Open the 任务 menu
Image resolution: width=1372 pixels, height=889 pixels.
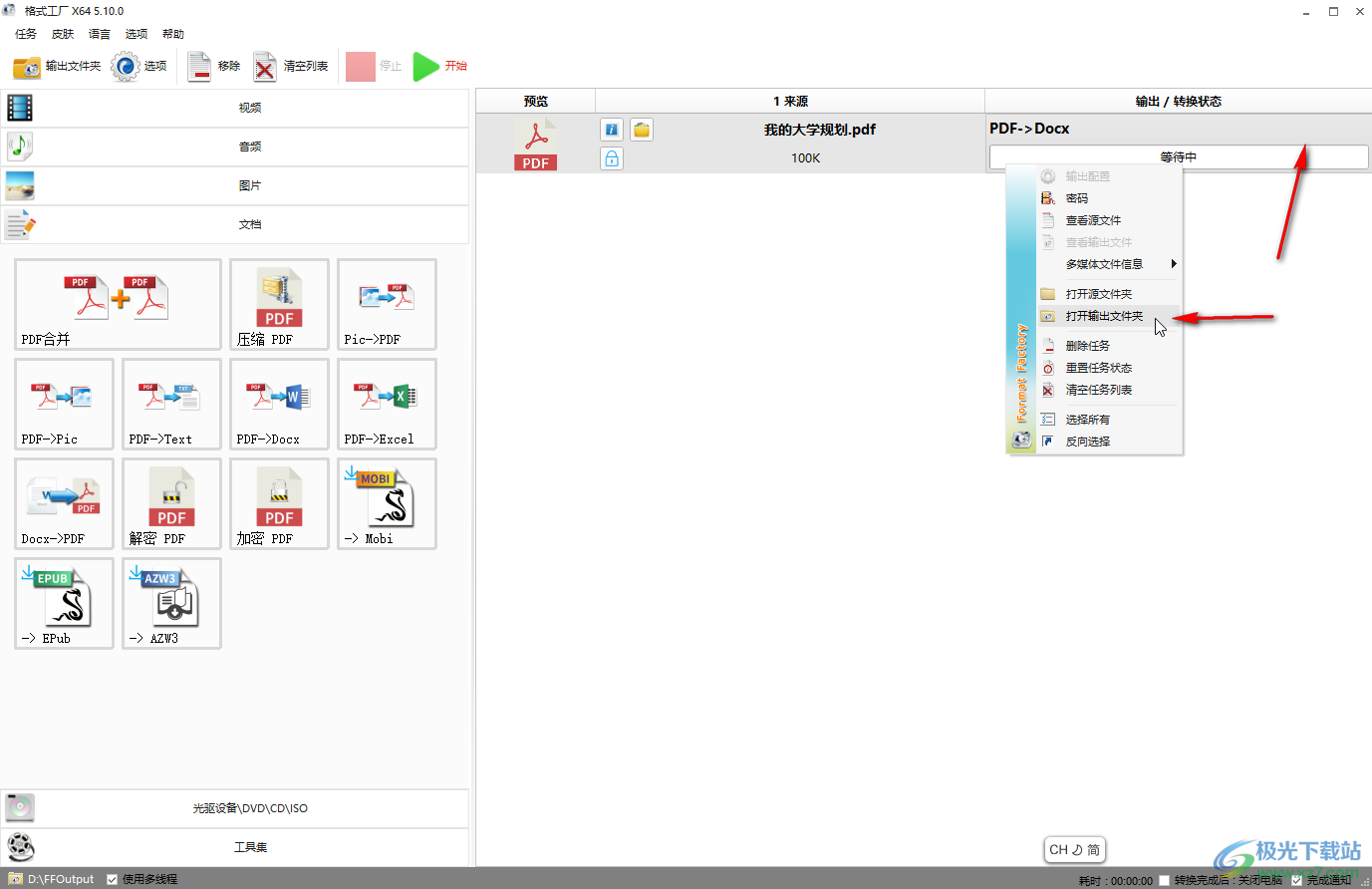[x=26, y=34]
